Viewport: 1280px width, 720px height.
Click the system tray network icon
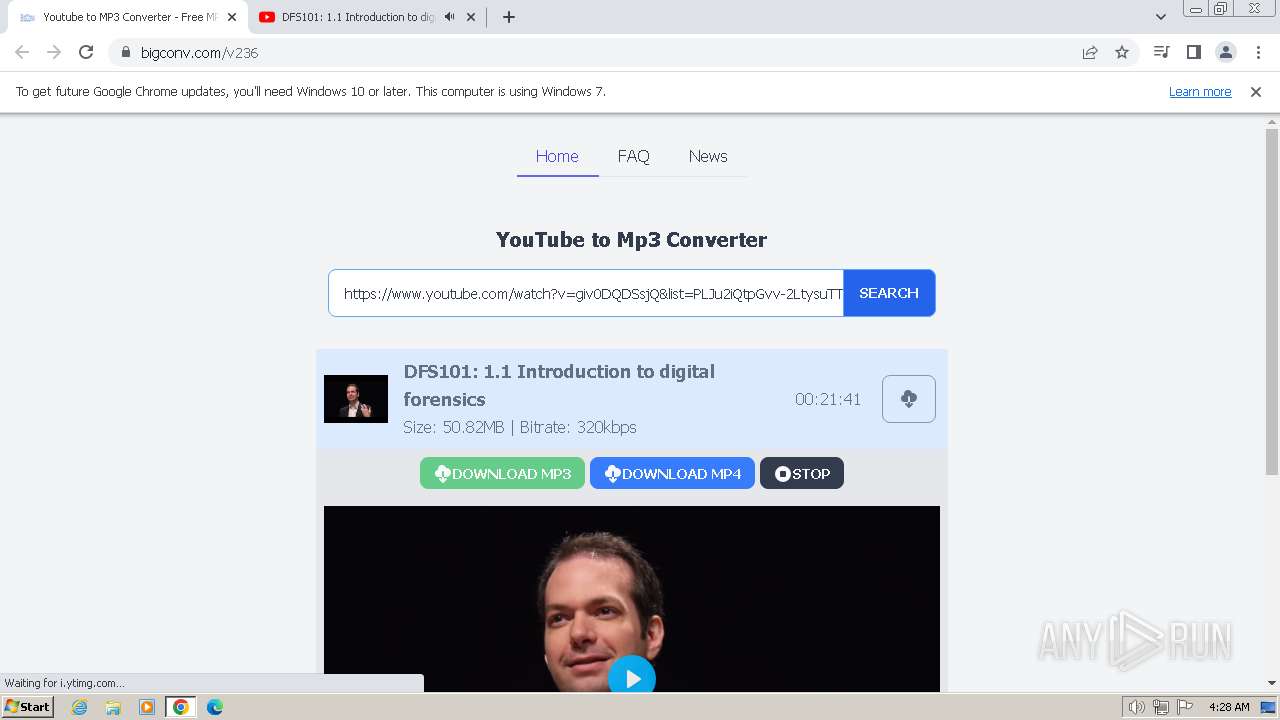pos(1161,707)
